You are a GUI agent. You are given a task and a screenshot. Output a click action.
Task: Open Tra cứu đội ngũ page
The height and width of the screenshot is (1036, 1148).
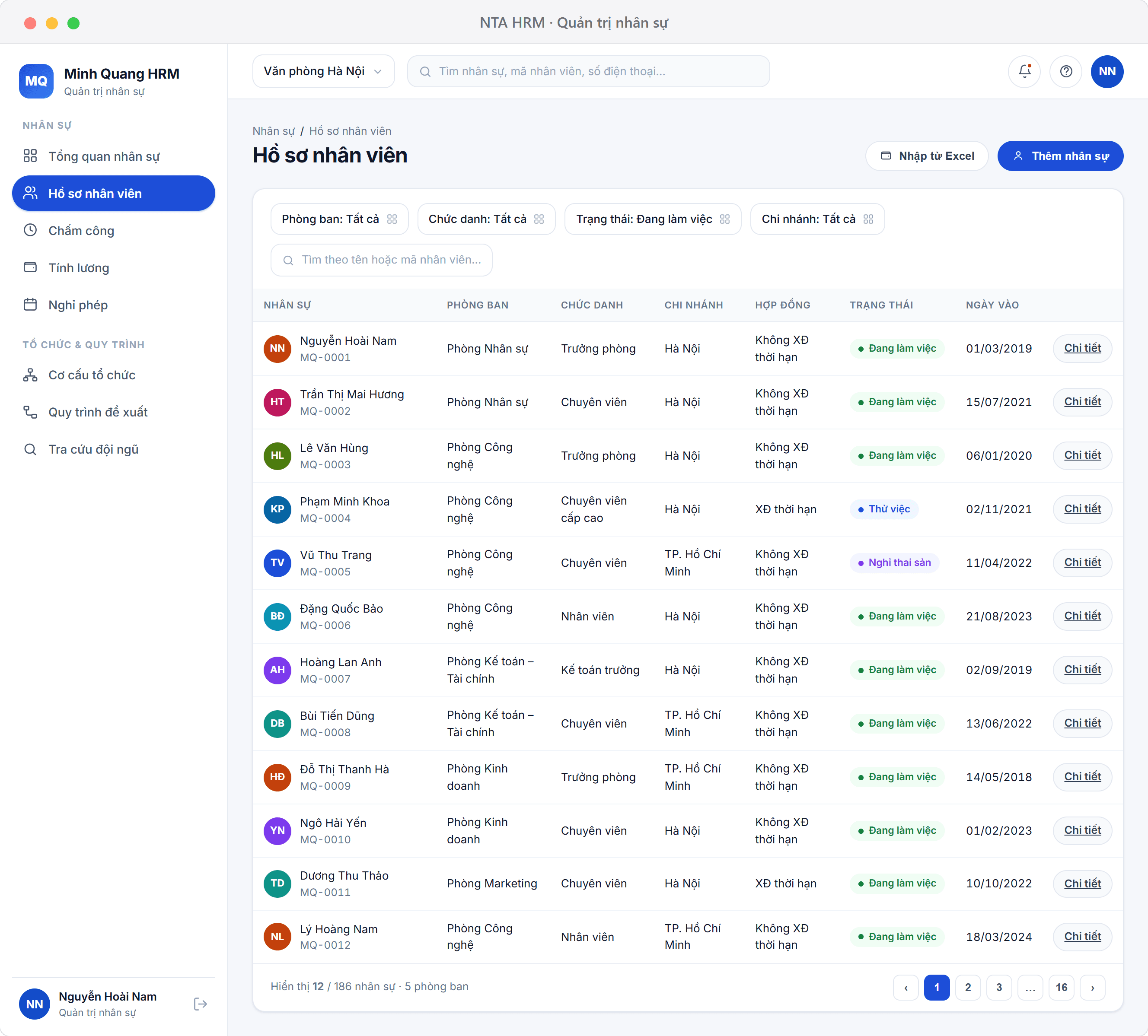pyautogui.click(x=113, y=449)
